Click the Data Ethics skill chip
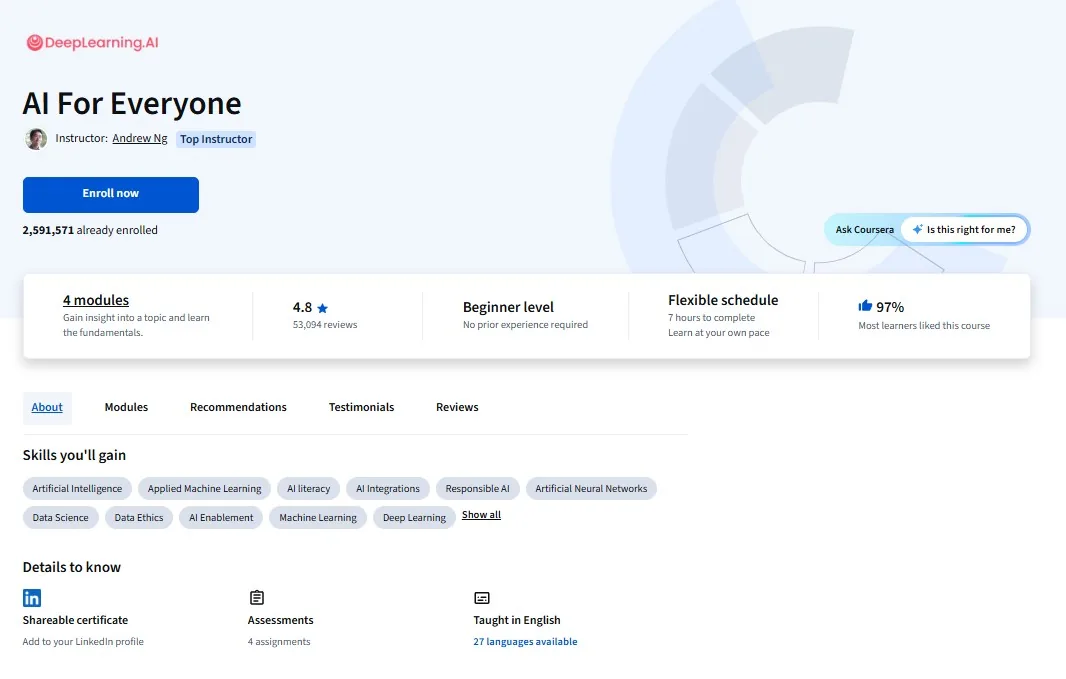1066x679 pixels. coord(139,517)
